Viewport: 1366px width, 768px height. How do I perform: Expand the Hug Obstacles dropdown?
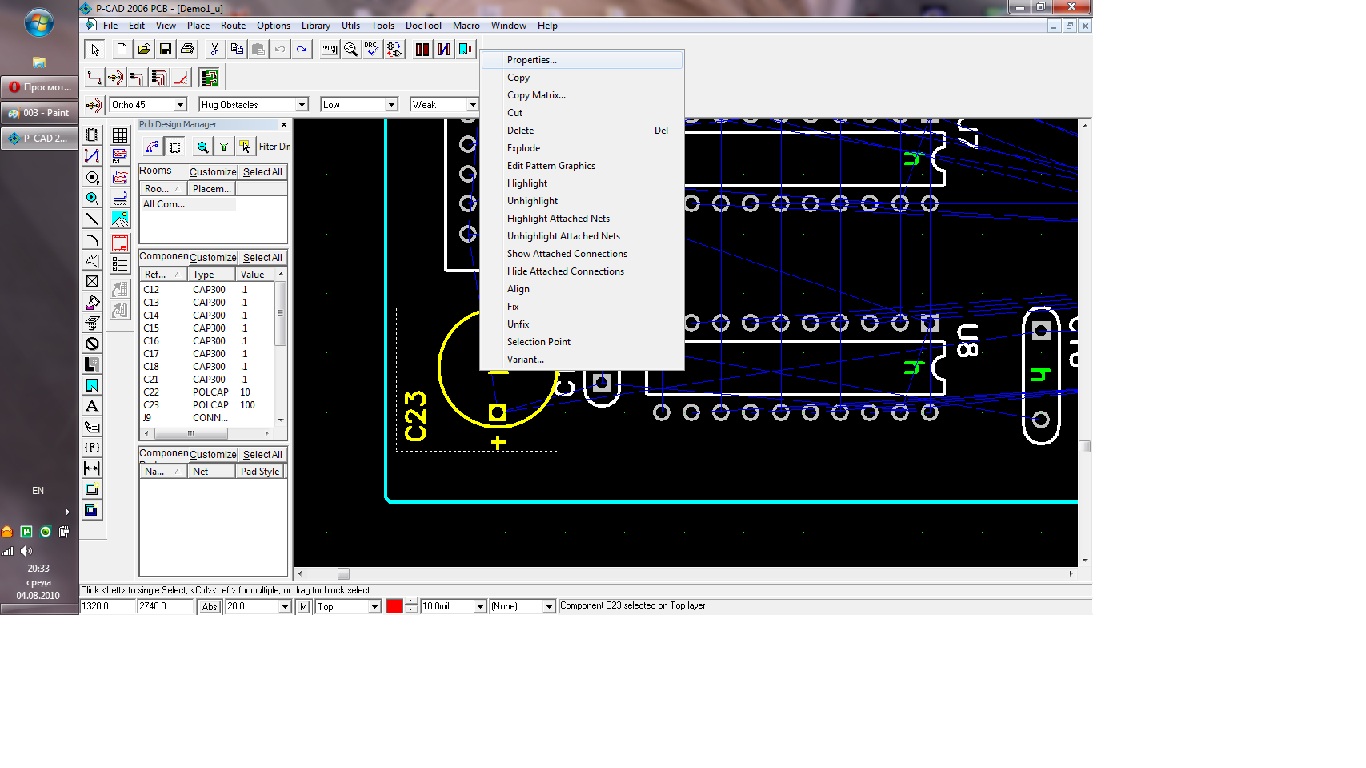click(301, 105)
